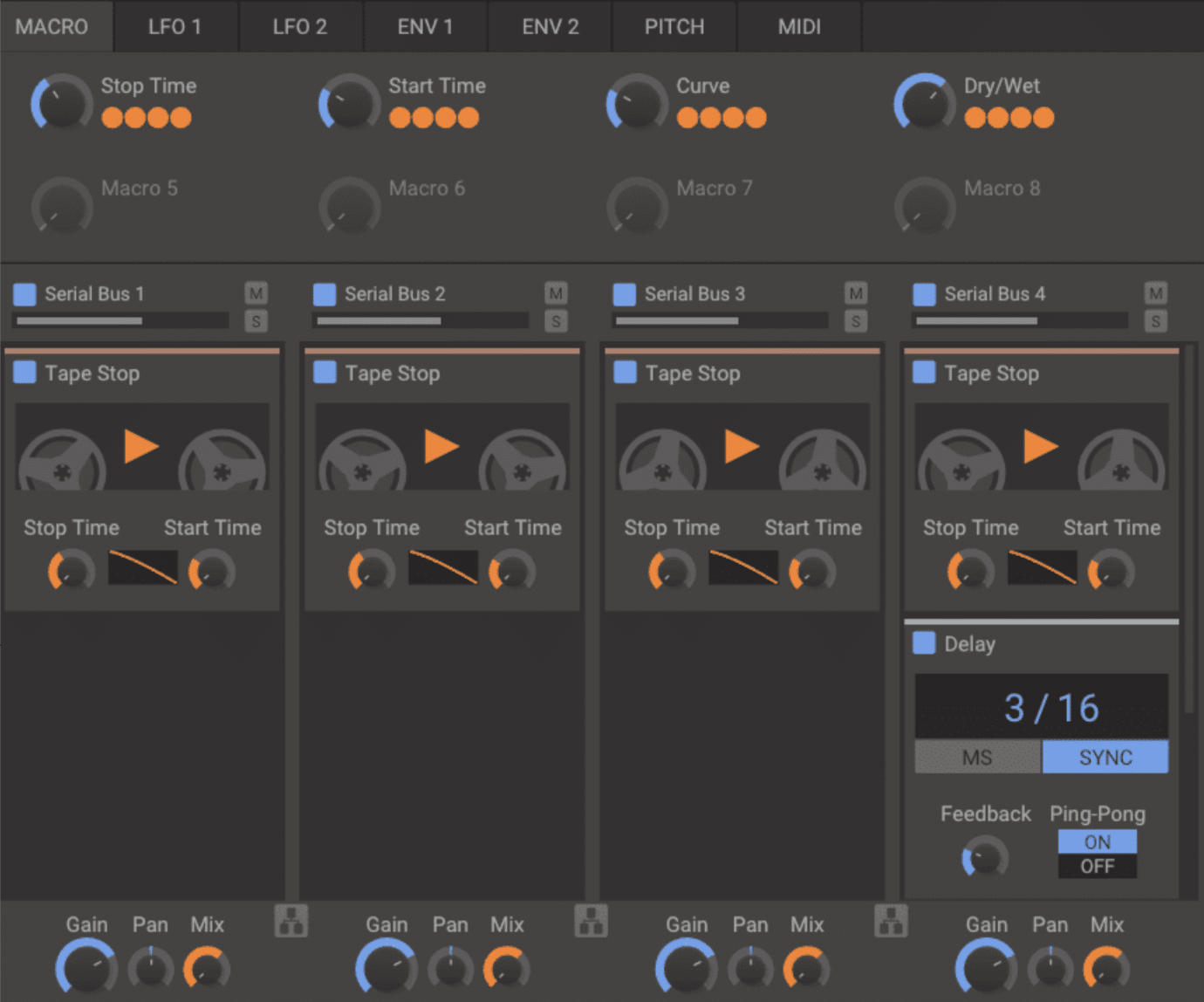
Task: Toggle Serial Bus 3 enable square
Action: pos(625,294)
